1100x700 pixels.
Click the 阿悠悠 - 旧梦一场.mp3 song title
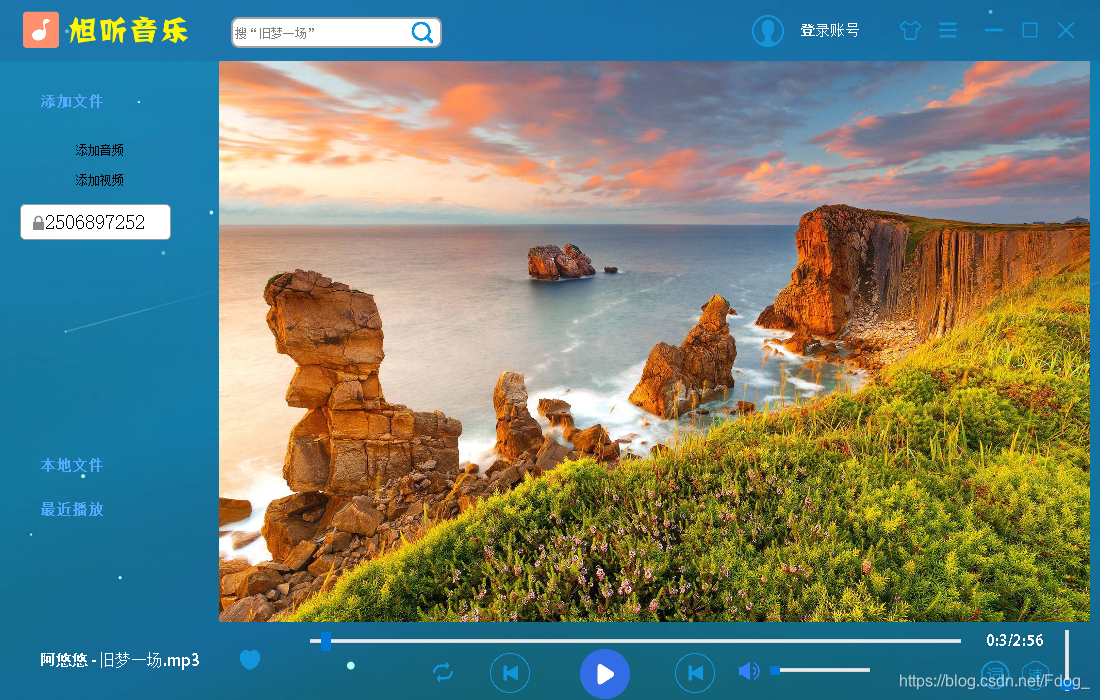click(119, 660)
